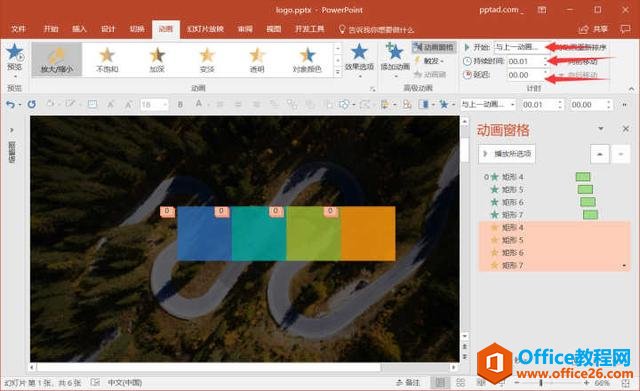Click 播放所选项 play selected button
This screenshot has width=640, height=391.
(x=507, y=154)
